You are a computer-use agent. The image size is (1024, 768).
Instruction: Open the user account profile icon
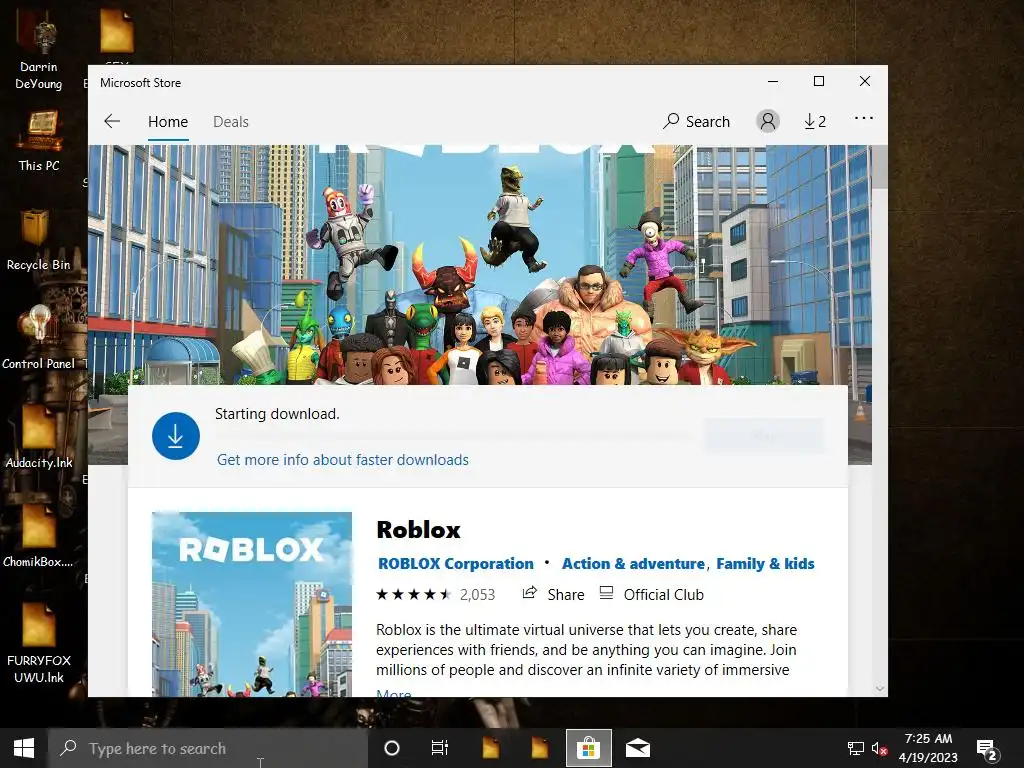point(768,121)
